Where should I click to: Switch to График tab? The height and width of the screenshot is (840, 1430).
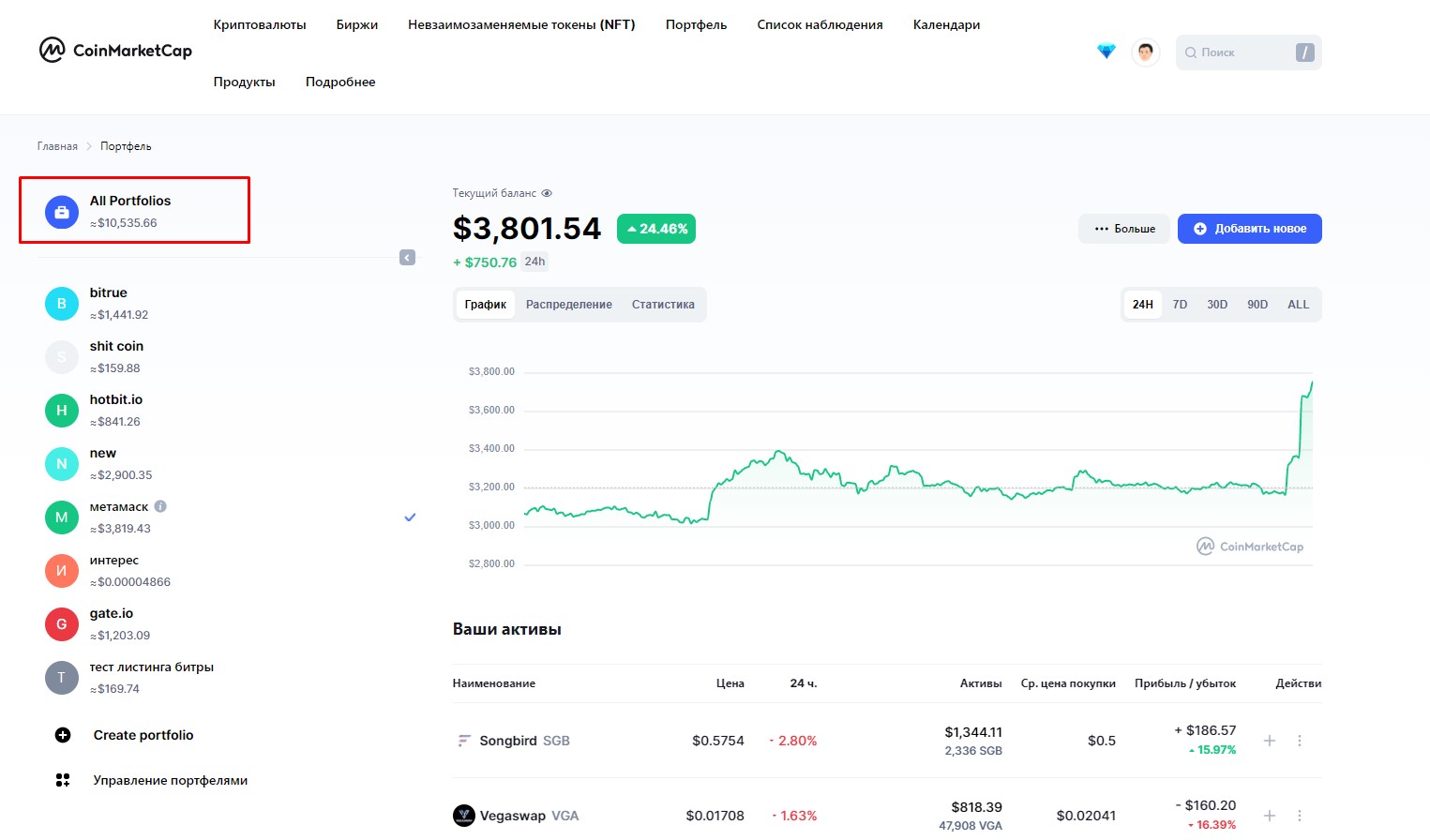486,305
